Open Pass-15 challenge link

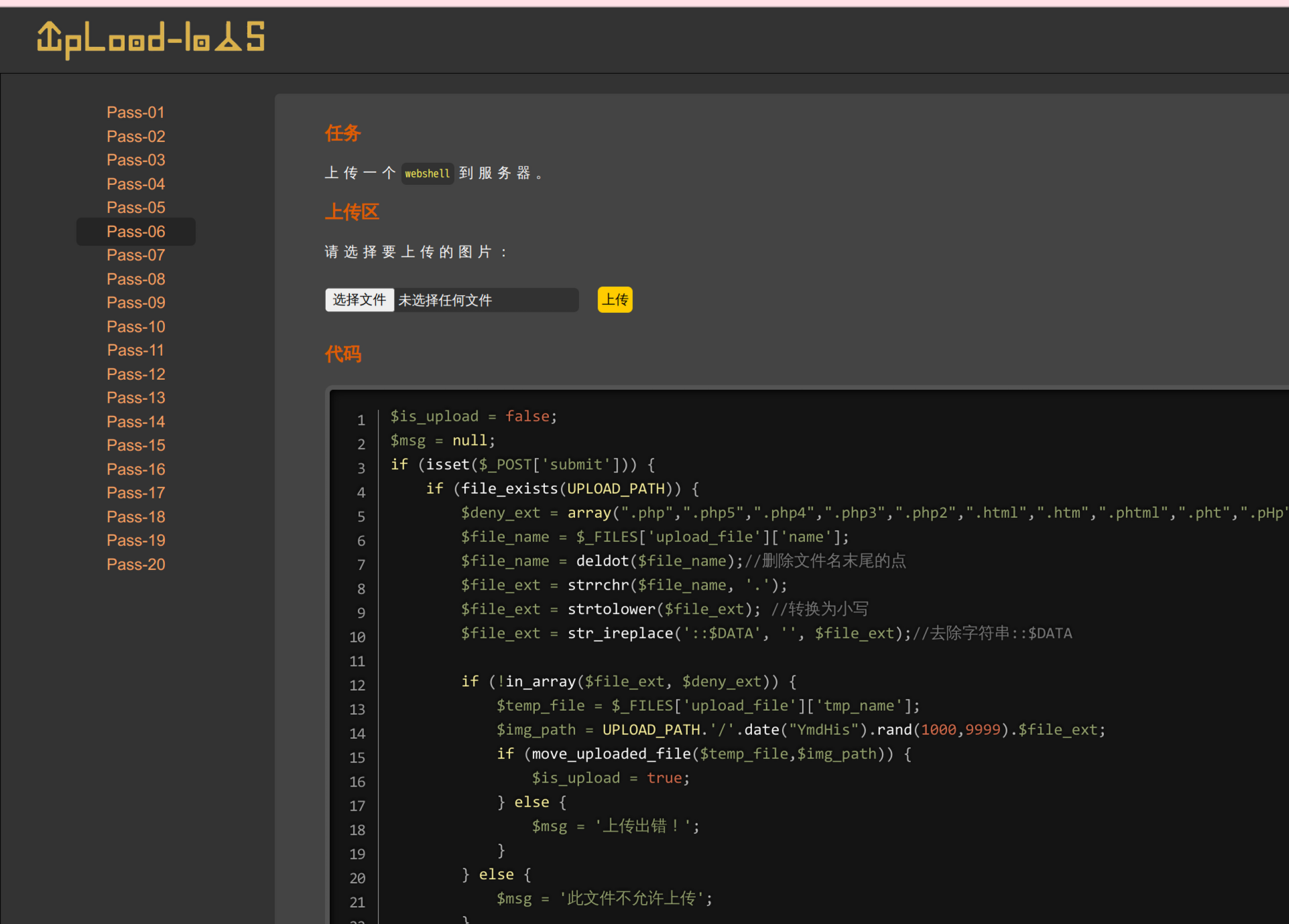click(135, 446)
